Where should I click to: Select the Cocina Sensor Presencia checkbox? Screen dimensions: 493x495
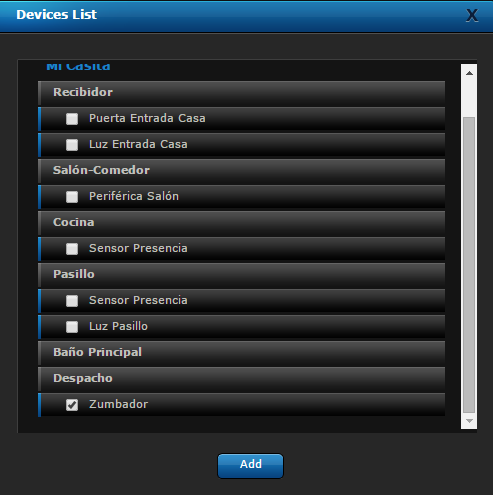click(x=72, y=249)
